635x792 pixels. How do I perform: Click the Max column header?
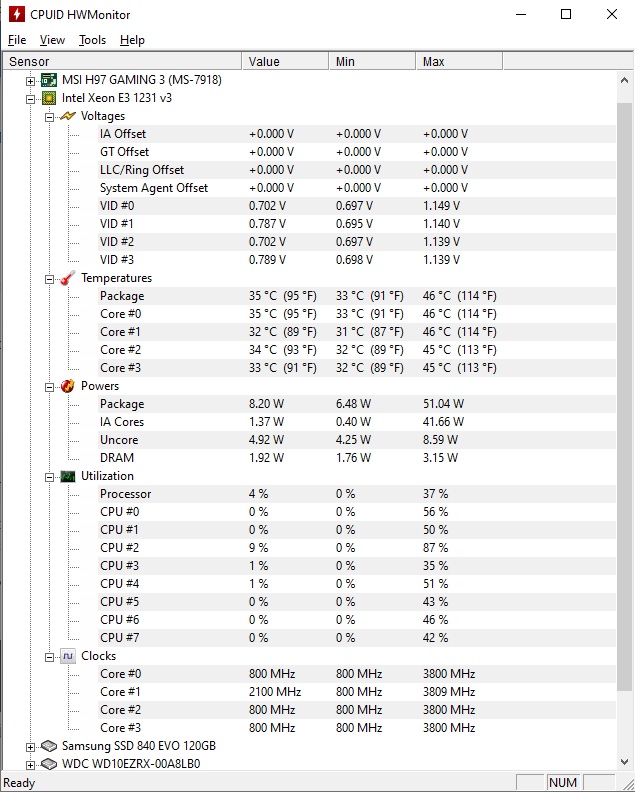tap(433, 61)
